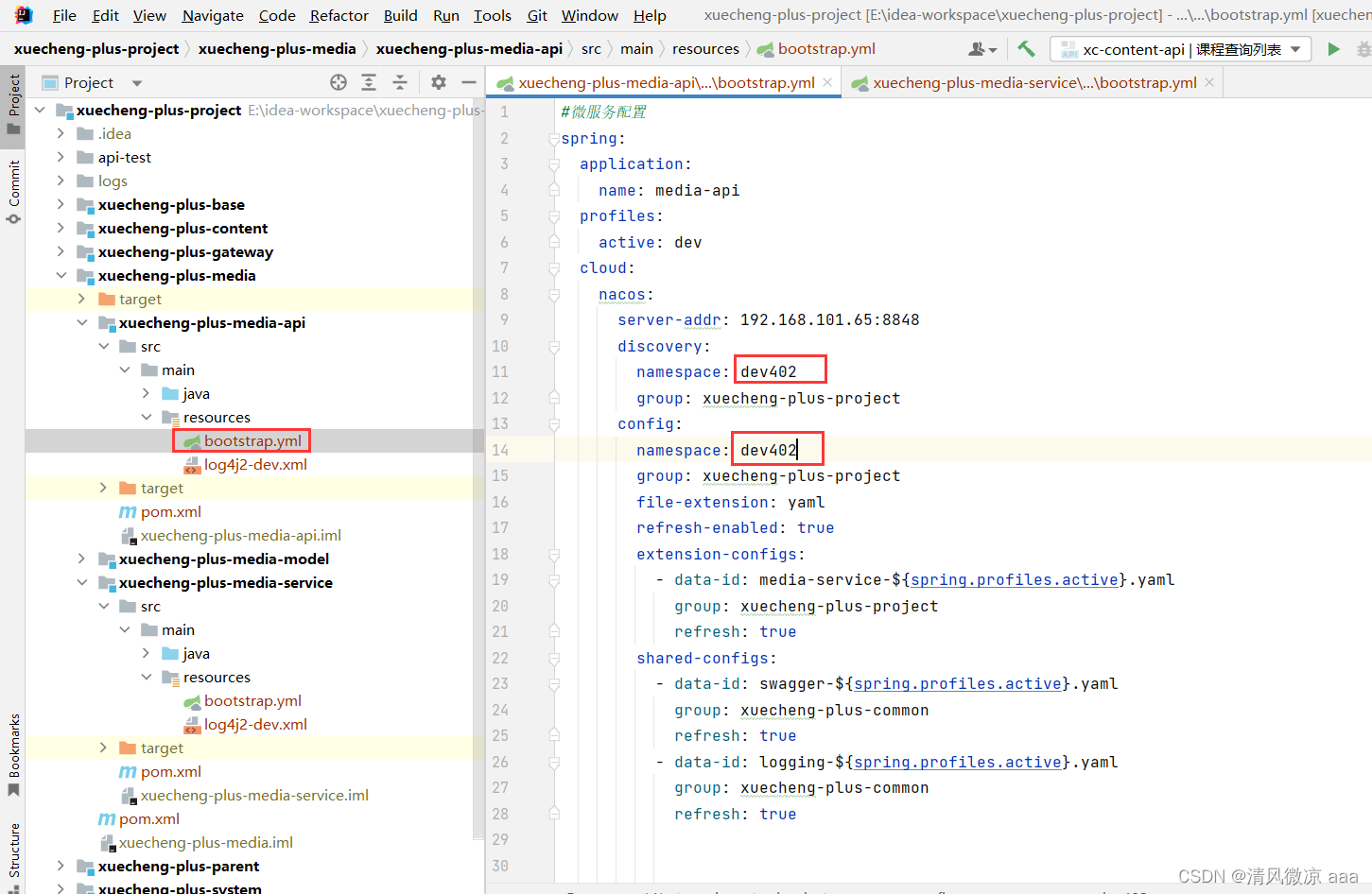This screenshot has width=1372, height=894.
Task: Click resources breadcrumb in navigation bar
Action: coord(705,48)
